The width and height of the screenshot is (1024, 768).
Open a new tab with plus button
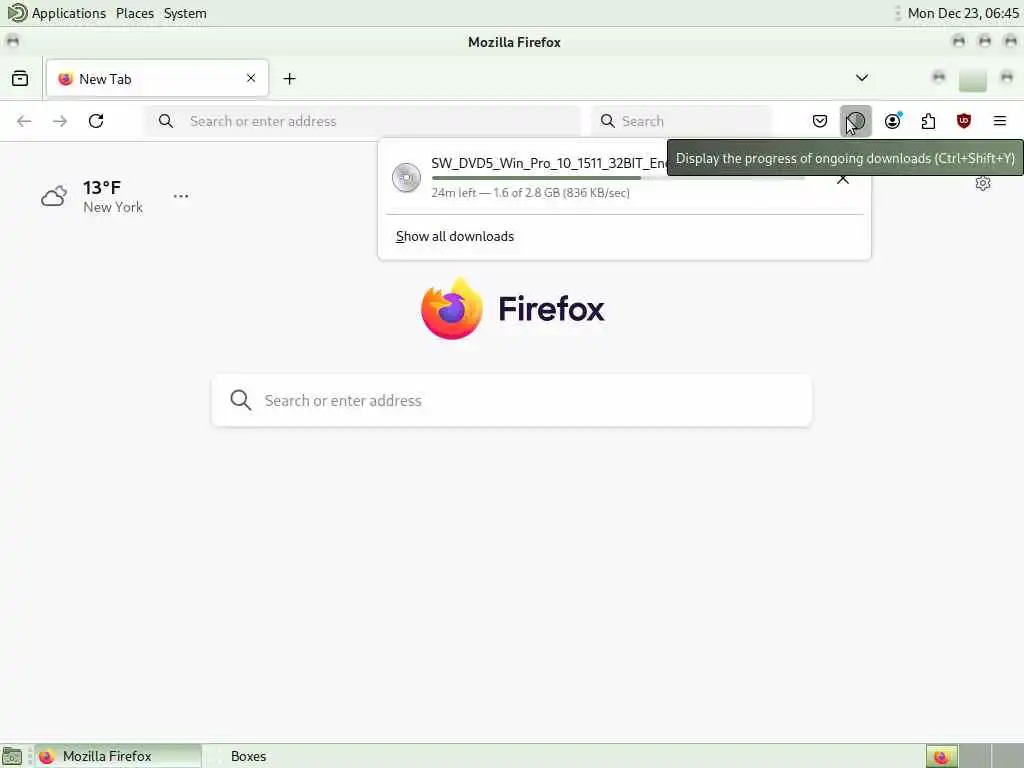click(x=289, y=78)
